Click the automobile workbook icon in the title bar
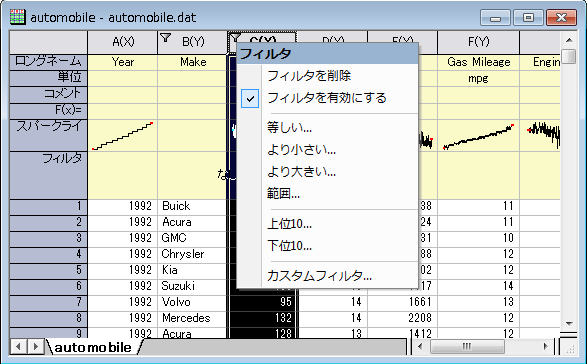 point(17,17)
